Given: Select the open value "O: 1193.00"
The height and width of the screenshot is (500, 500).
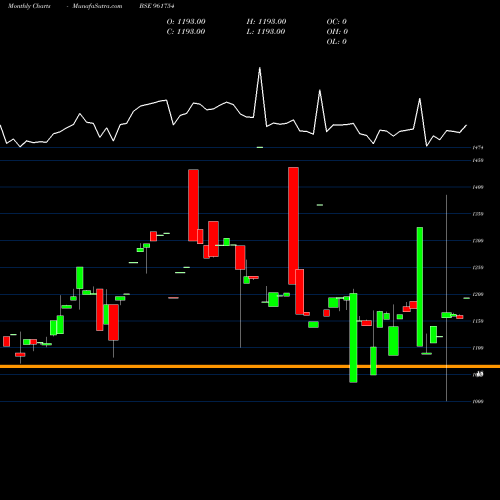Looking at the screenshot, I should click(186, 22).
